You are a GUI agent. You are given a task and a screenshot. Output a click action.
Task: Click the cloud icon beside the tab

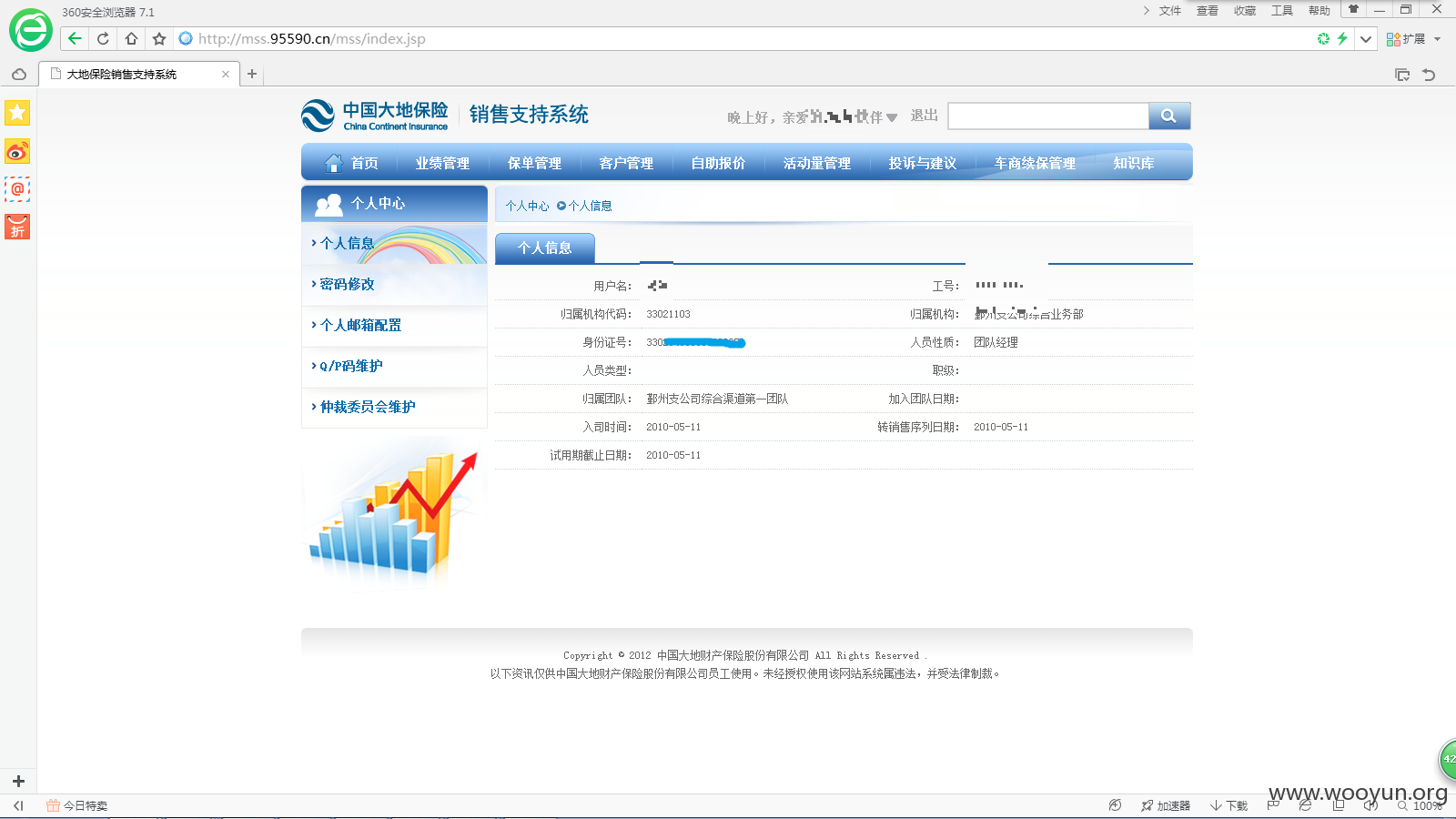19,75
